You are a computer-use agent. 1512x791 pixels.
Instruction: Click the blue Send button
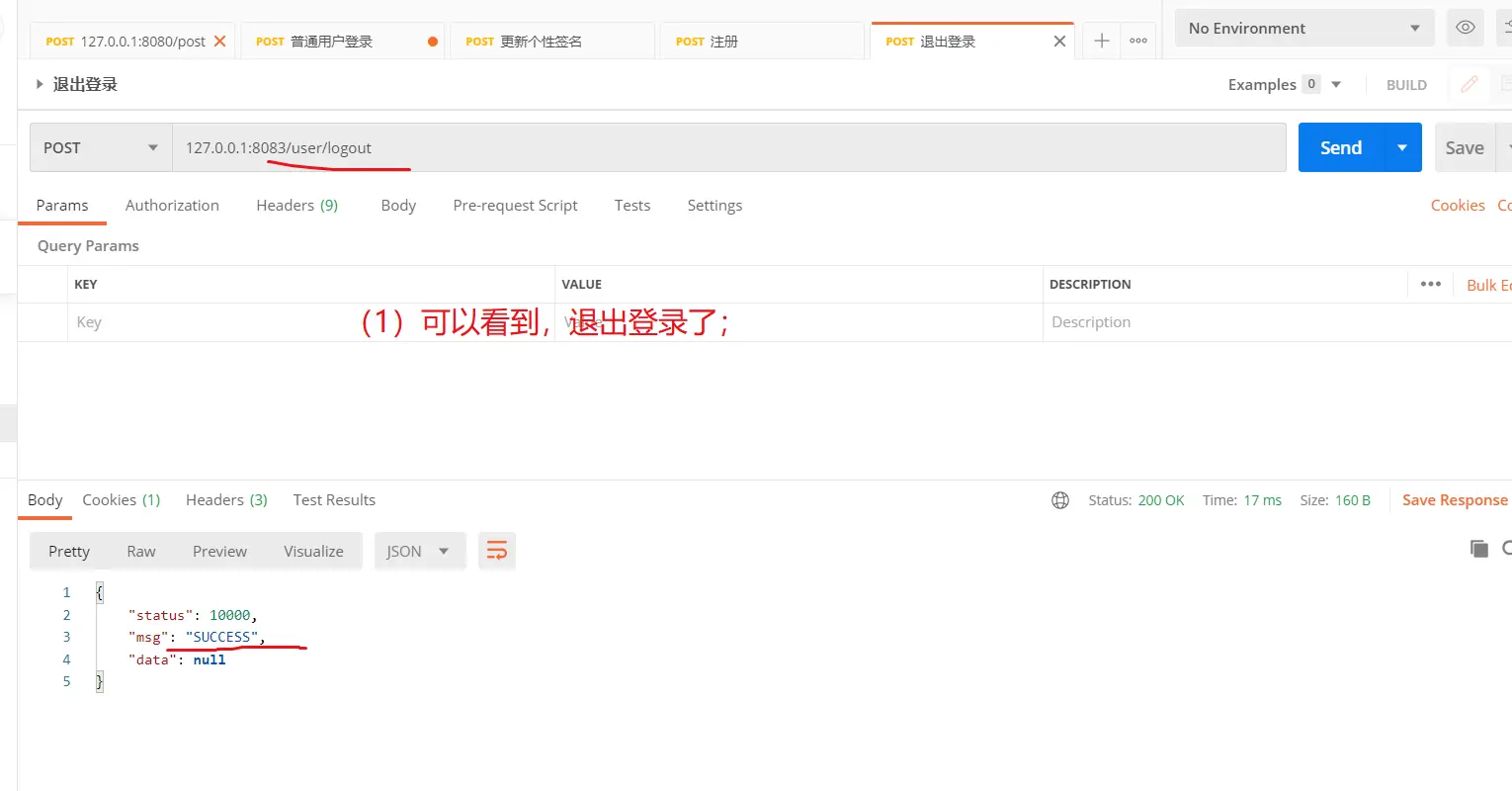[1340, 147]
